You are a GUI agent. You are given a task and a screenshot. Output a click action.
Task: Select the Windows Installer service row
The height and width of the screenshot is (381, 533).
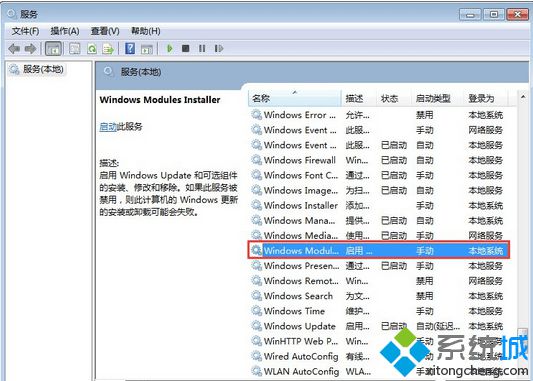coord(379,205)
